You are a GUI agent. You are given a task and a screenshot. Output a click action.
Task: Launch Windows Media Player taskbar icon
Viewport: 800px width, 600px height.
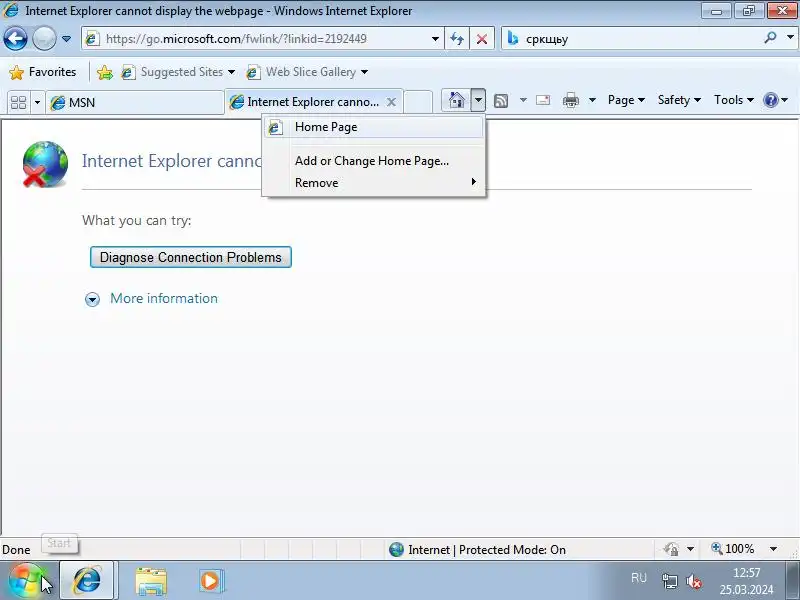point(210,581)
